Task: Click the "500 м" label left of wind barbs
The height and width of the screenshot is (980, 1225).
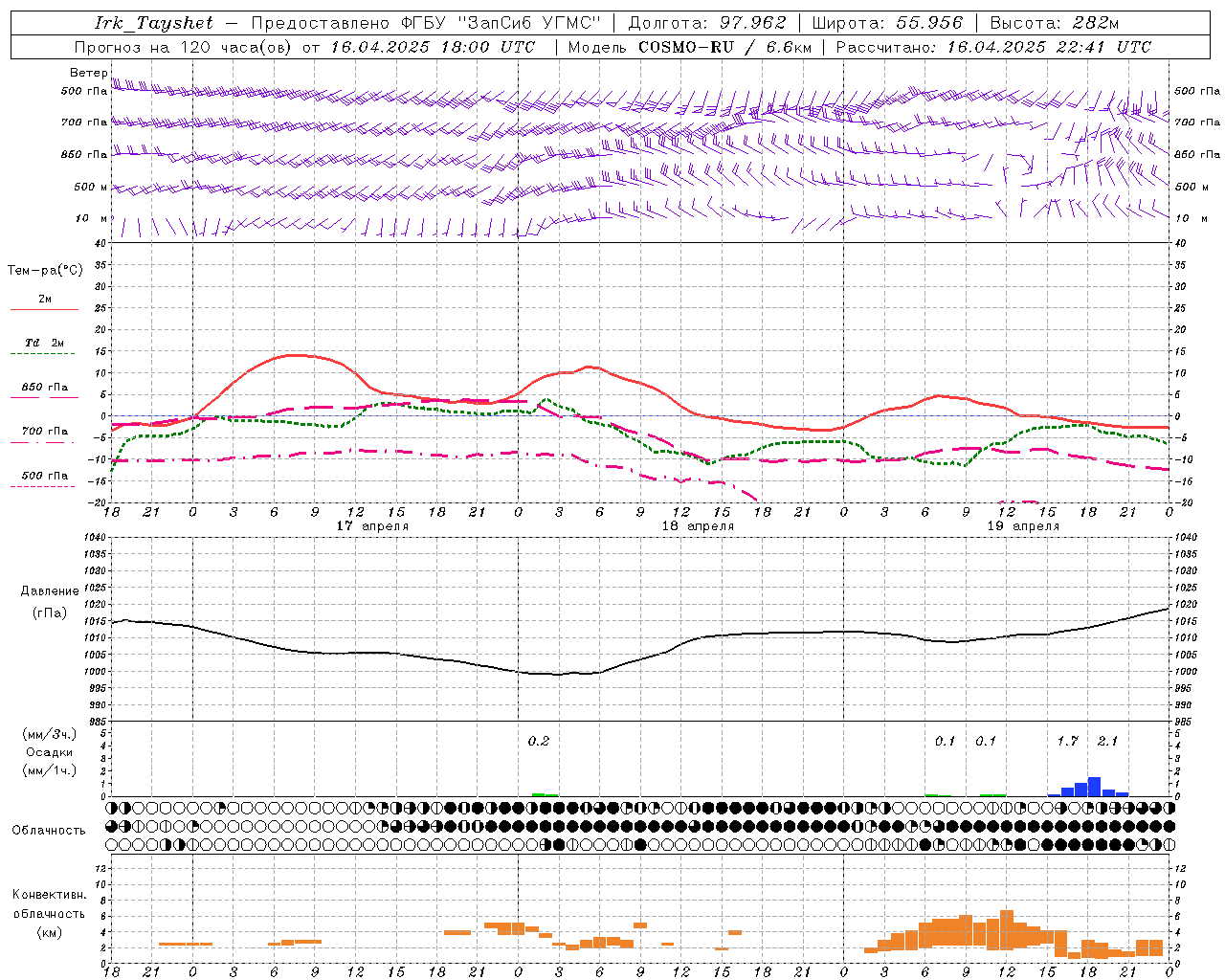Action: pos(91,187)
